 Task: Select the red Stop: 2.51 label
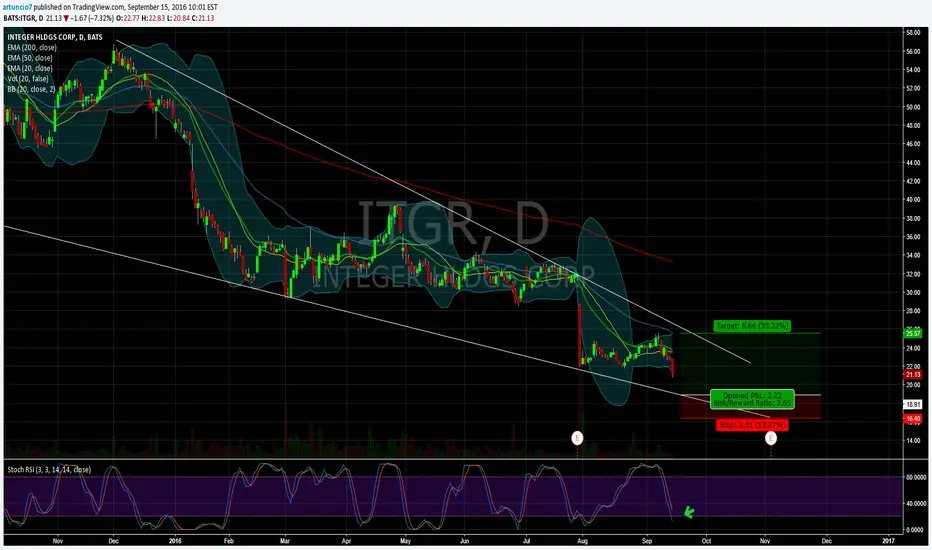pyautogui.click(x=752, y=425)
